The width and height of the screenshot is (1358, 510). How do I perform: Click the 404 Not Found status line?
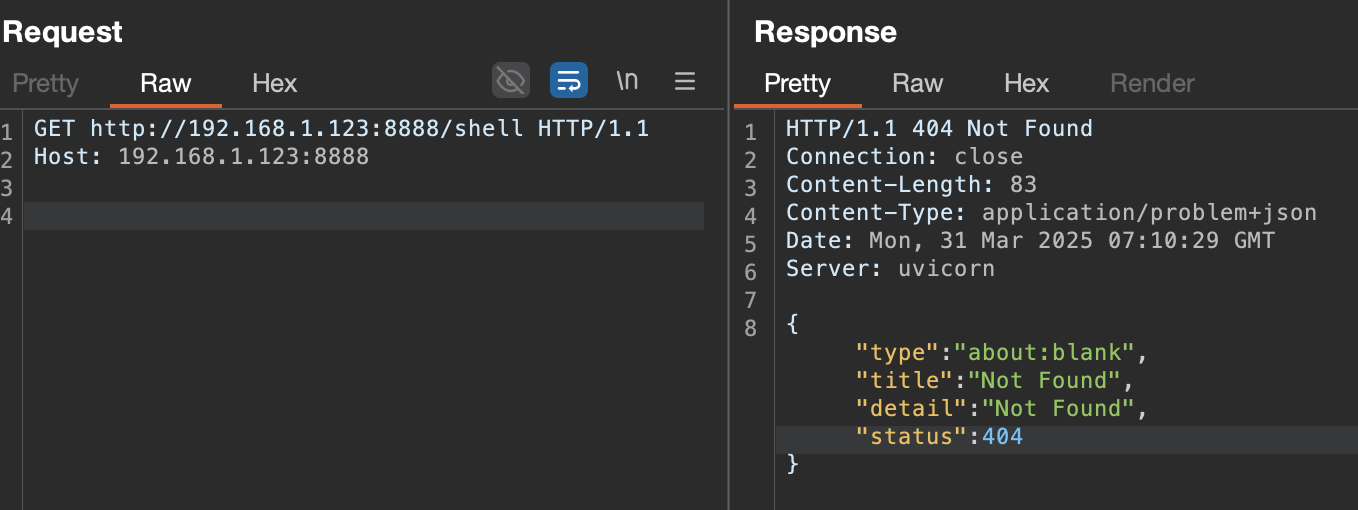(x=939, y=128)
